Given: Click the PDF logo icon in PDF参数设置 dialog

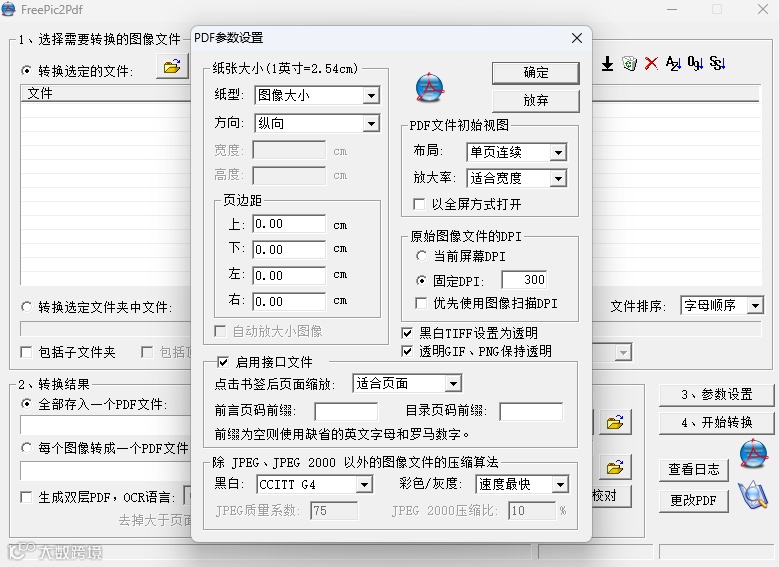Looking at the screenshot, I should [430, 87].
